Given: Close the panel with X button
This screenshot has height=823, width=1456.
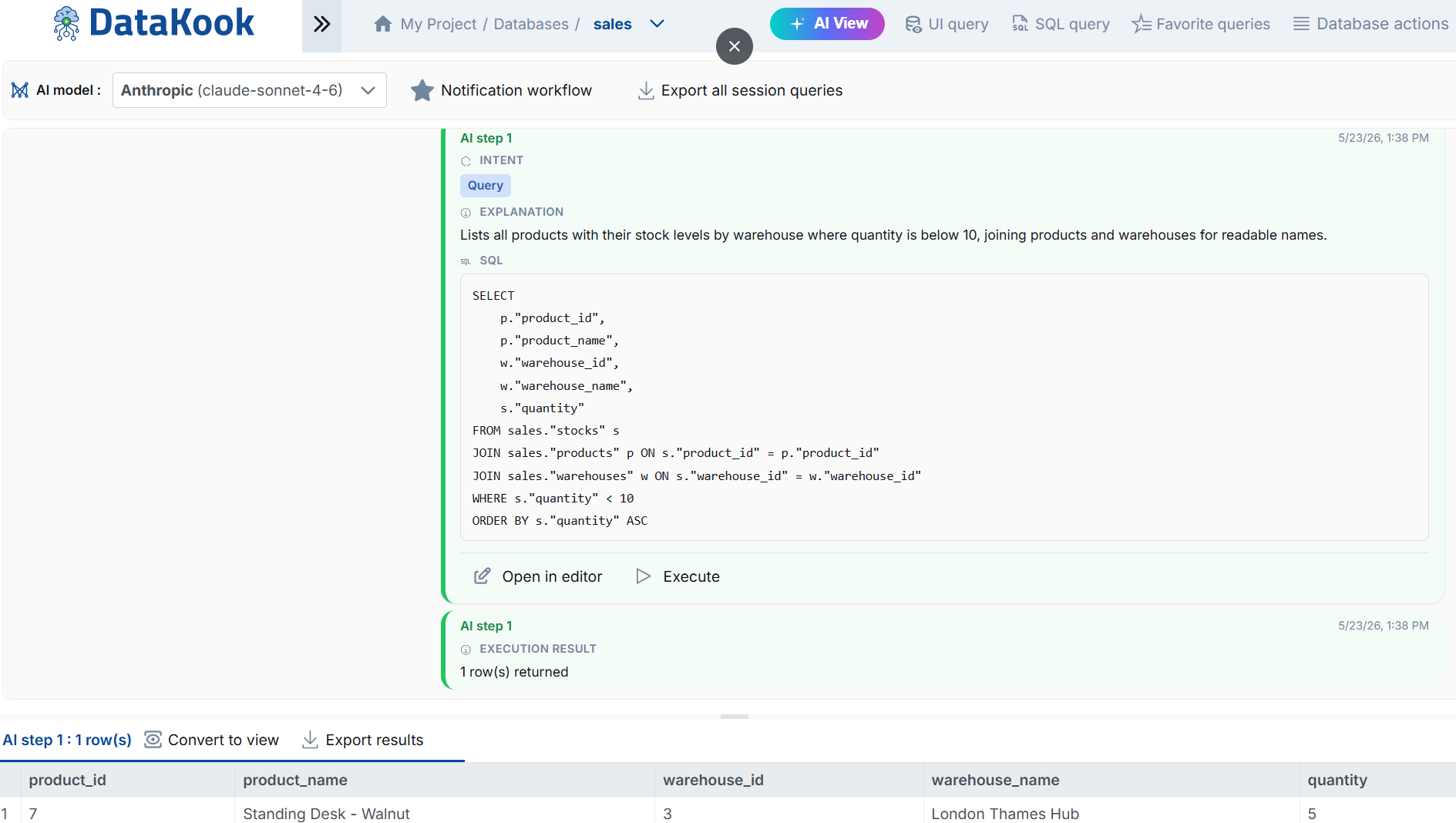Looking at the screenshot, I should pos(734,46).
